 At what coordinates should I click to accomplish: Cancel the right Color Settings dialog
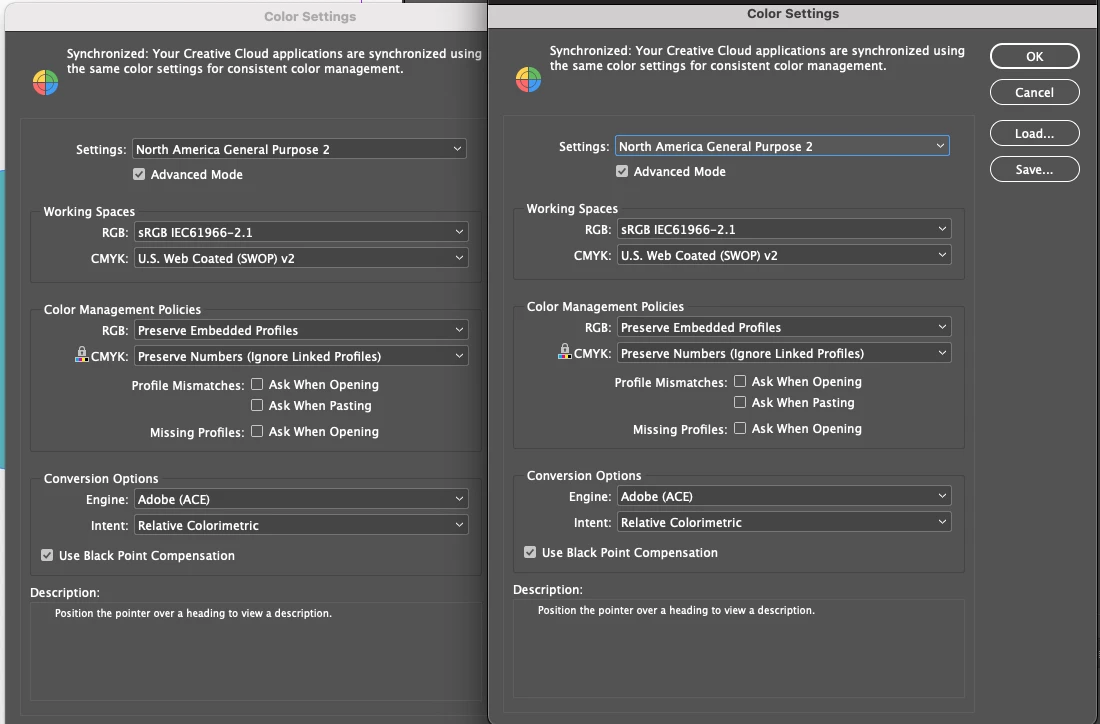click(x=1035, y=92)
